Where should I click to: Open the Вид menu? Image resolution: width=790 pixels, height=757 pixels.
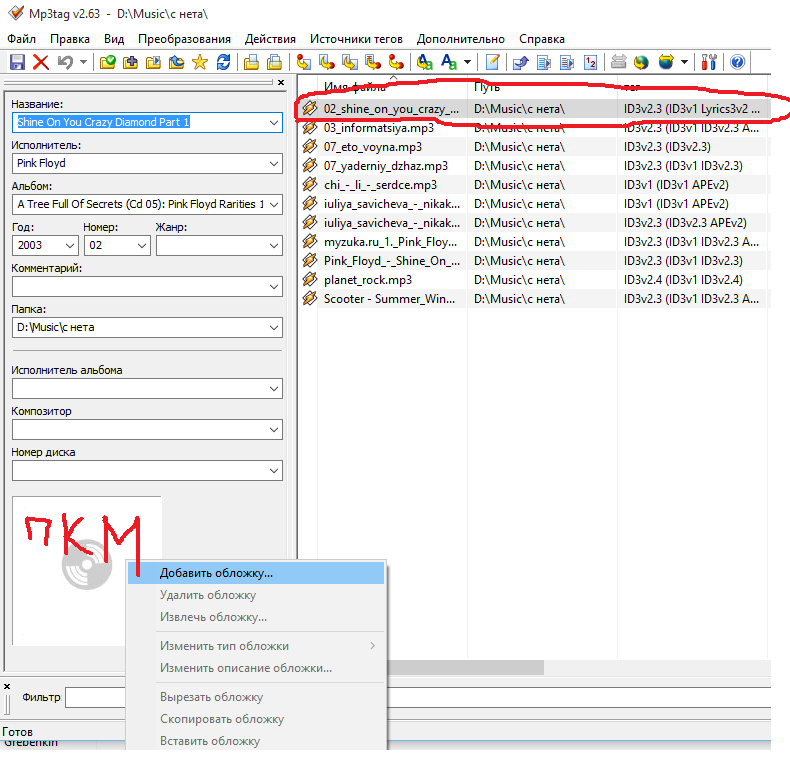[x=114, y=39]
